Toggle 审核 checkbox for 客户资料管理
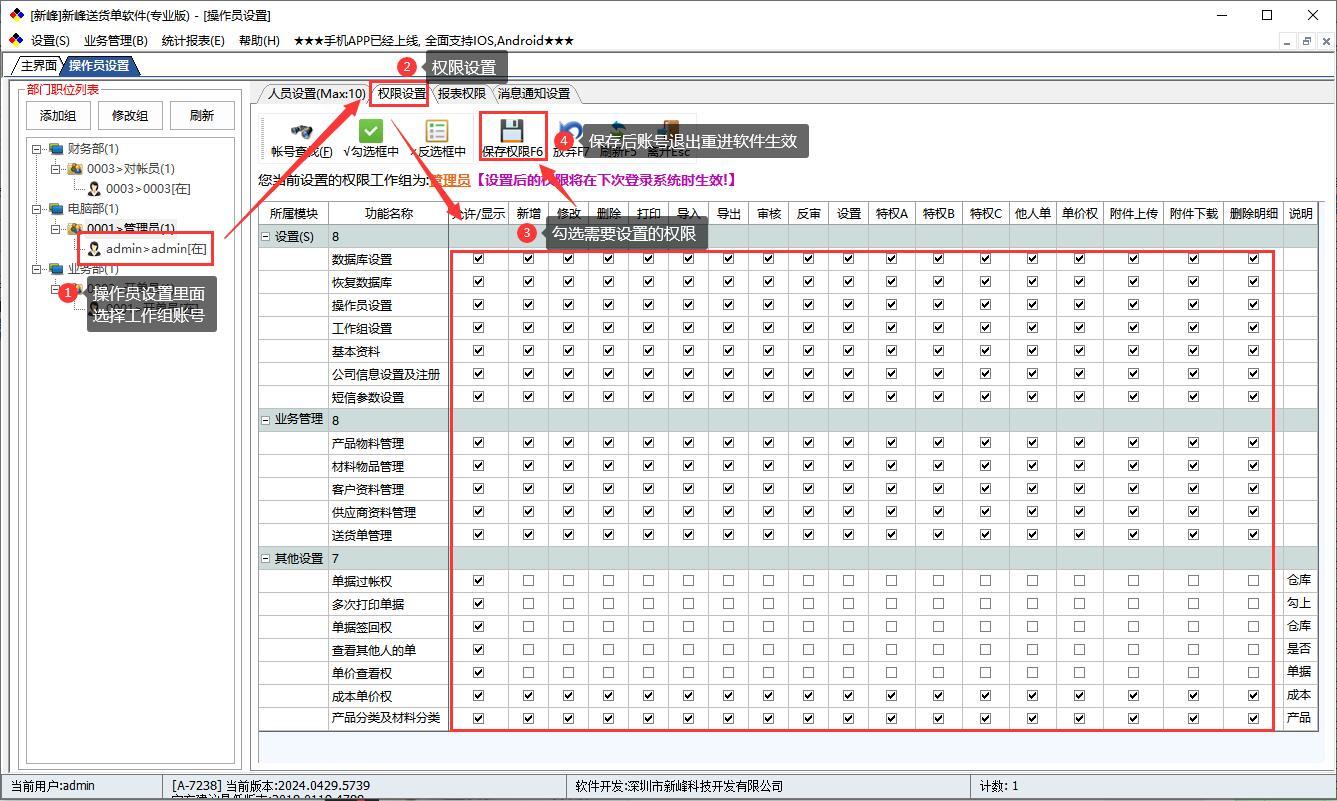Screen dimensions: 1337x801 coord(768,488)
